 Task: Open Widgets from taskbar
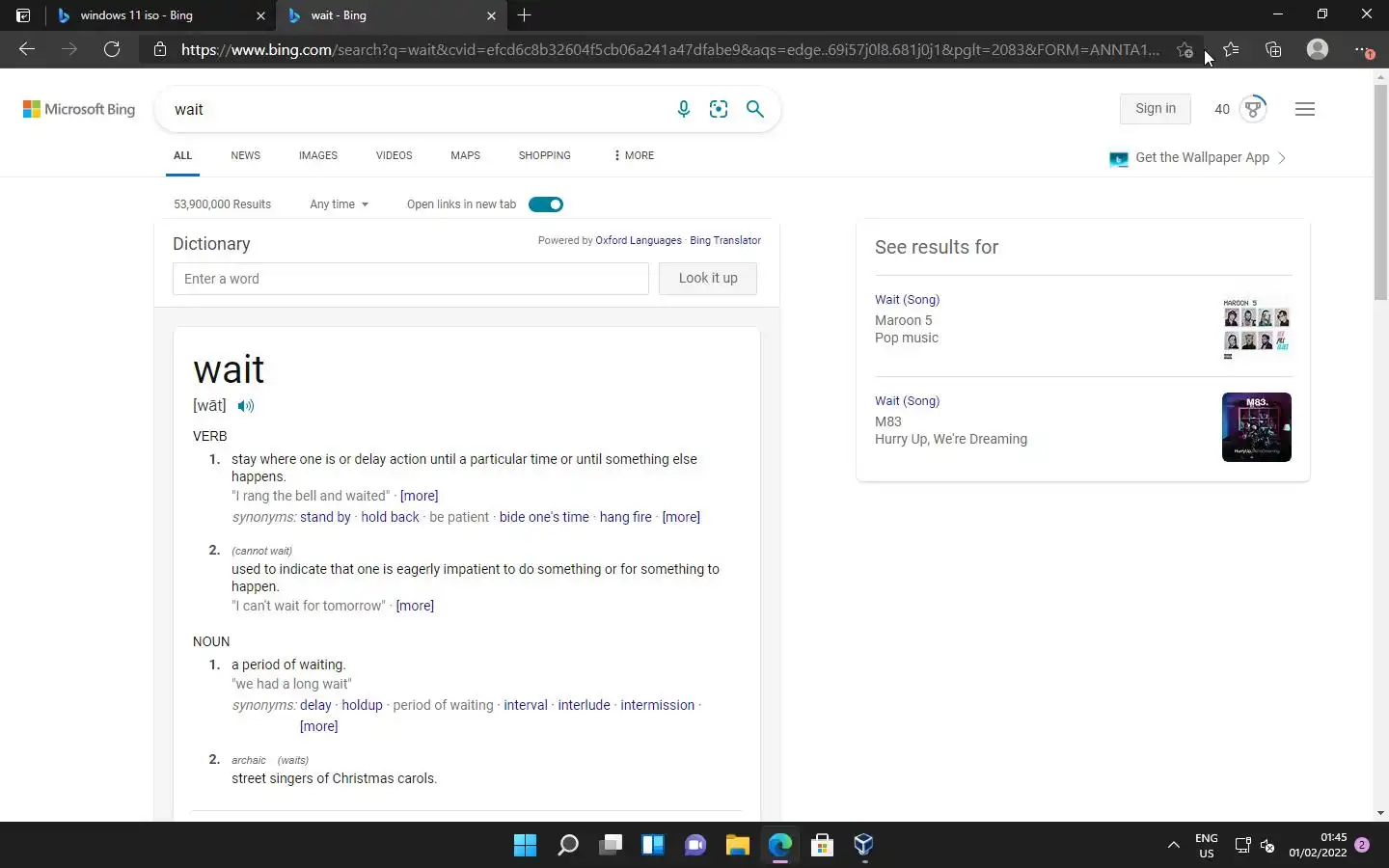tap(653, 846)
